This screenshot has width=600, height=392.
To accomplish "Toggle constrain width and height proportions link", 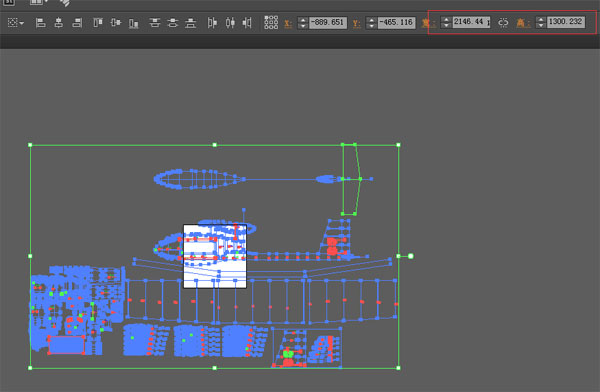I will [503, 23].
